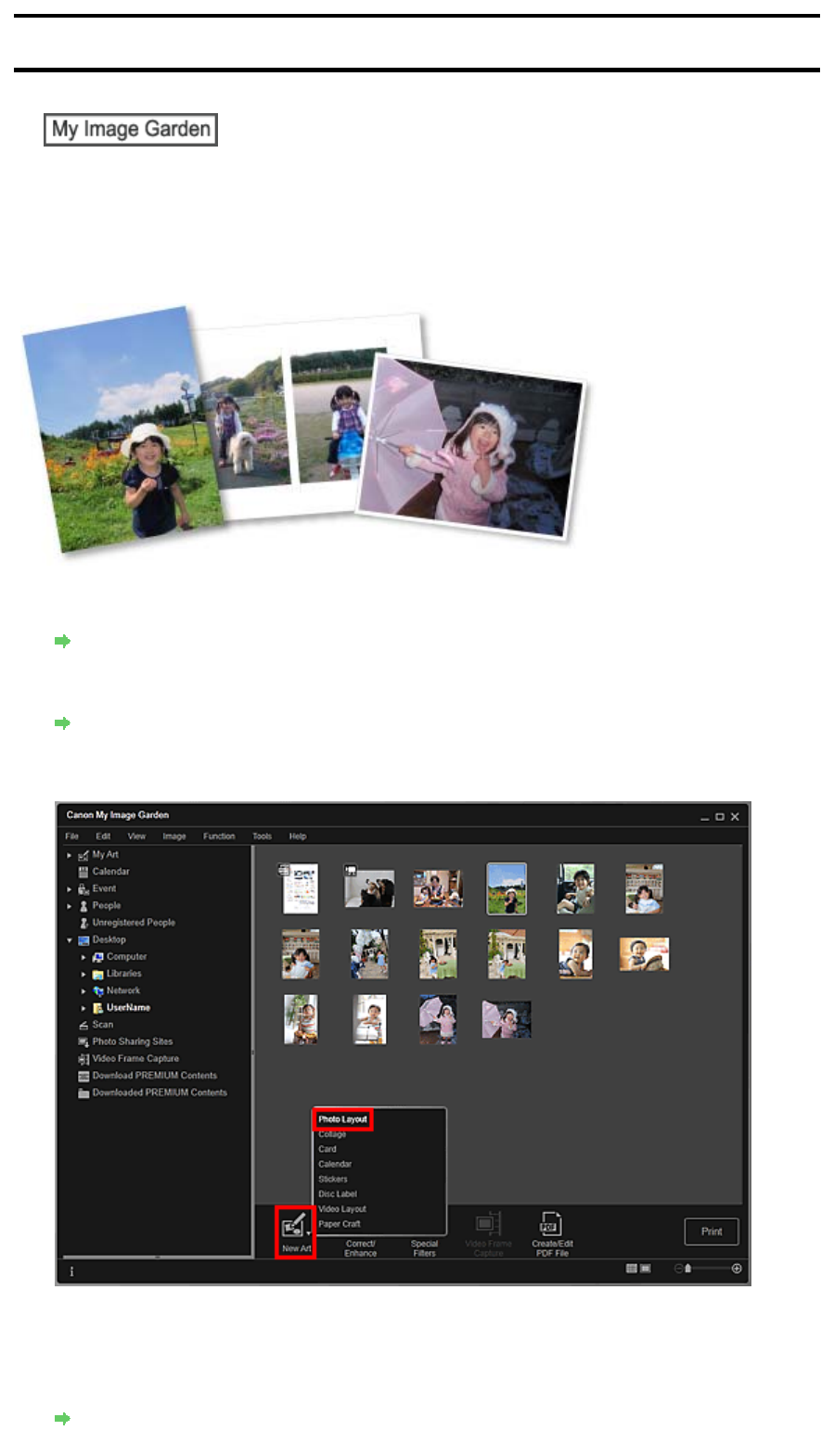
Task: Select the landscape pink umbrella thumbnail
Action: point(507,1019)
